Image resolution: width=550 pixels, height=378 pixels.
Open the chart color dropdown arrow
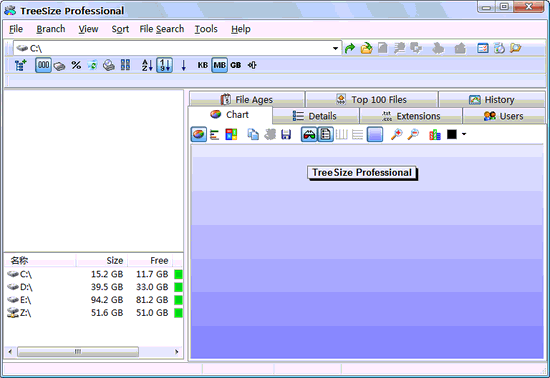click(464, 134)
